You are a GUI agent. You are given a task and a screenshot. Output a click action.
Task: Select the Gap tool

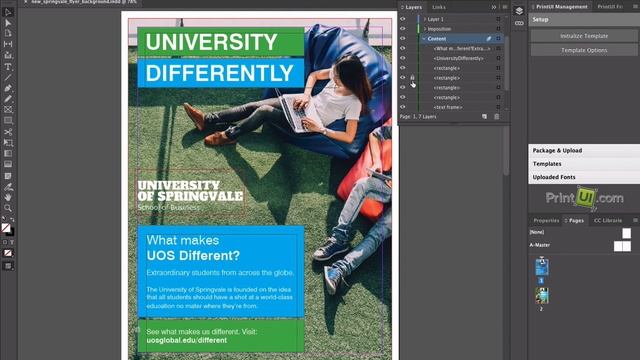pos(8,44)
